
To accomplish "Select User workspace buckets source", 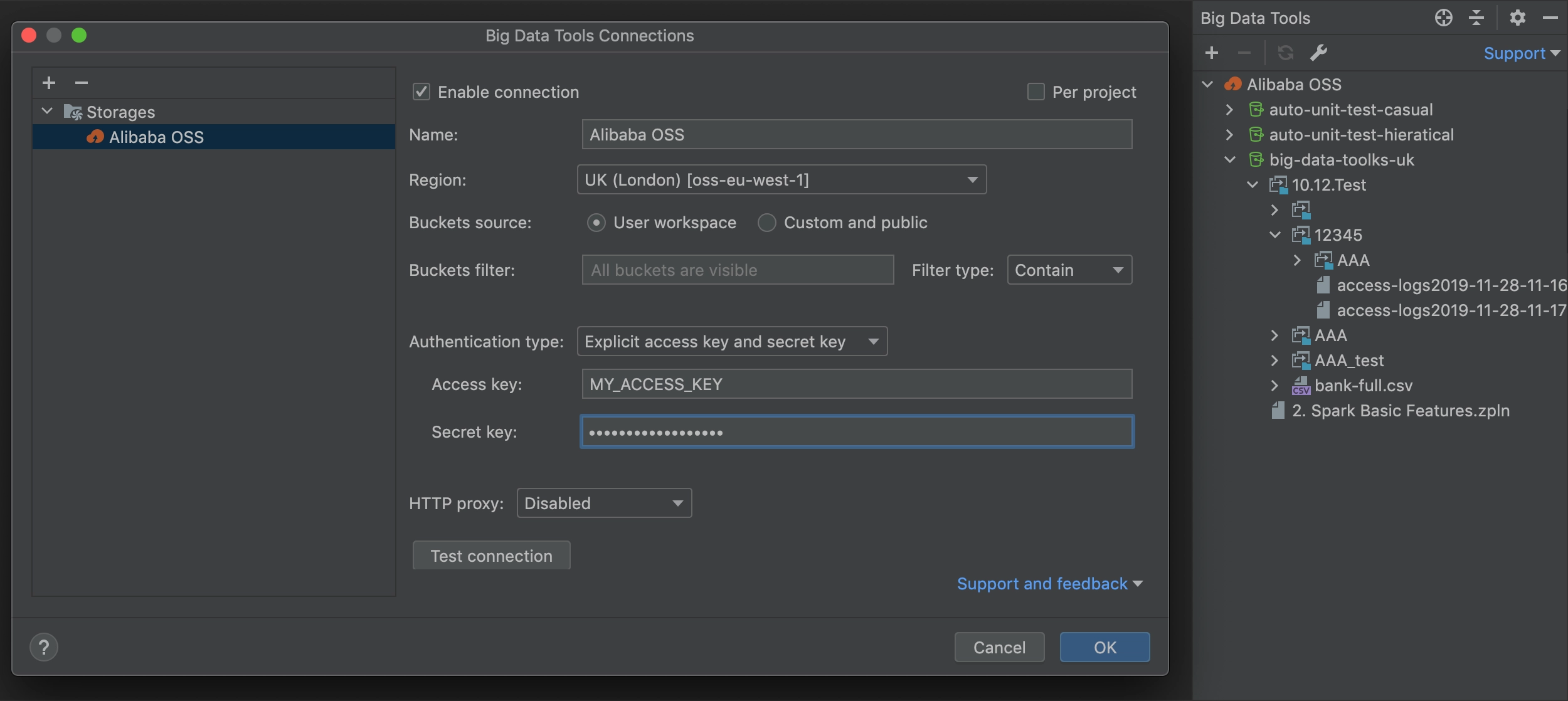I will 596,223.
